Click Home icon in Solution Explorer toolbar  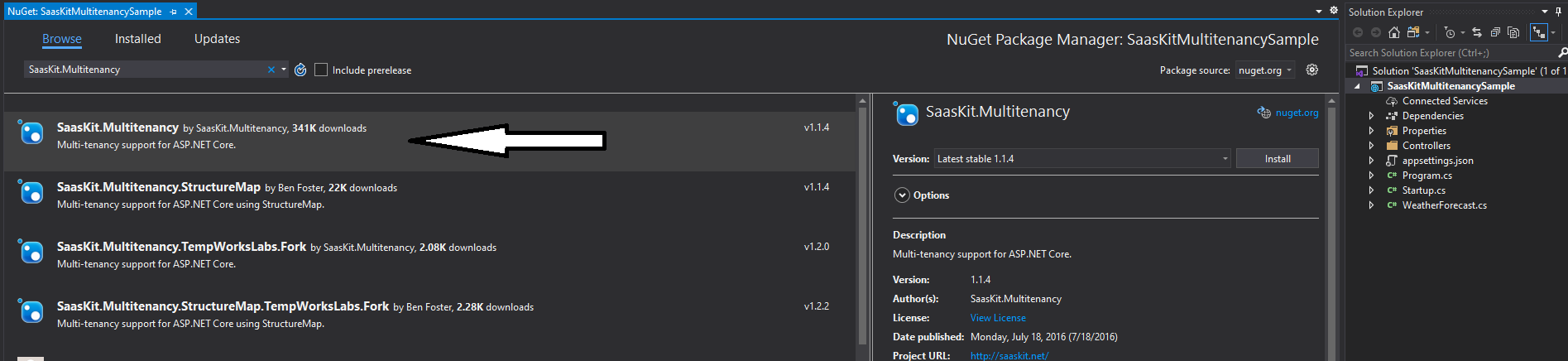click(1394, 32)
